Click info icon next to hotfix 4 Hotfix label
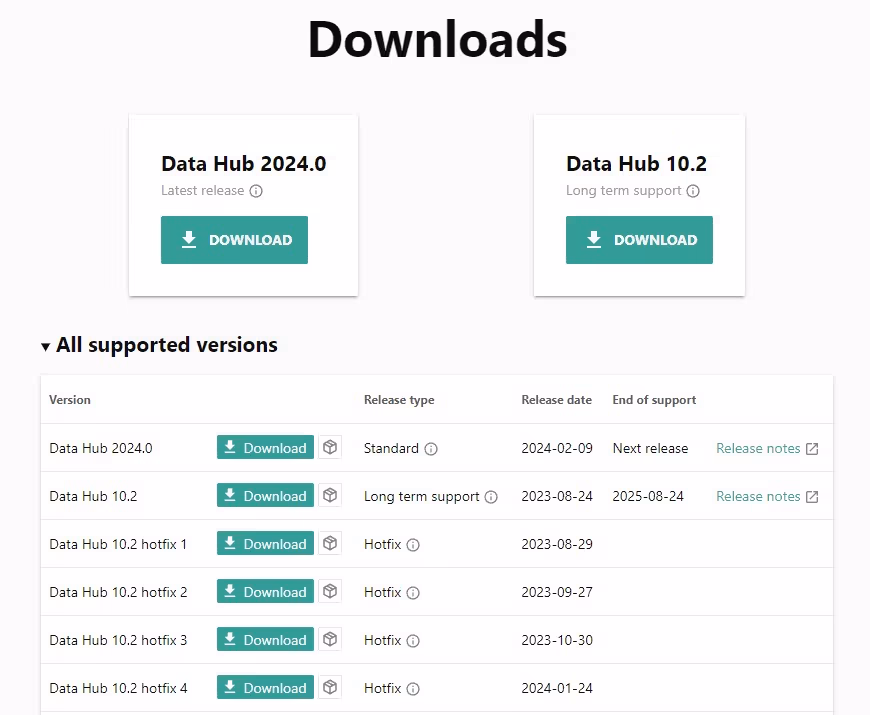870x715 pixels. [x=413, y=689]
